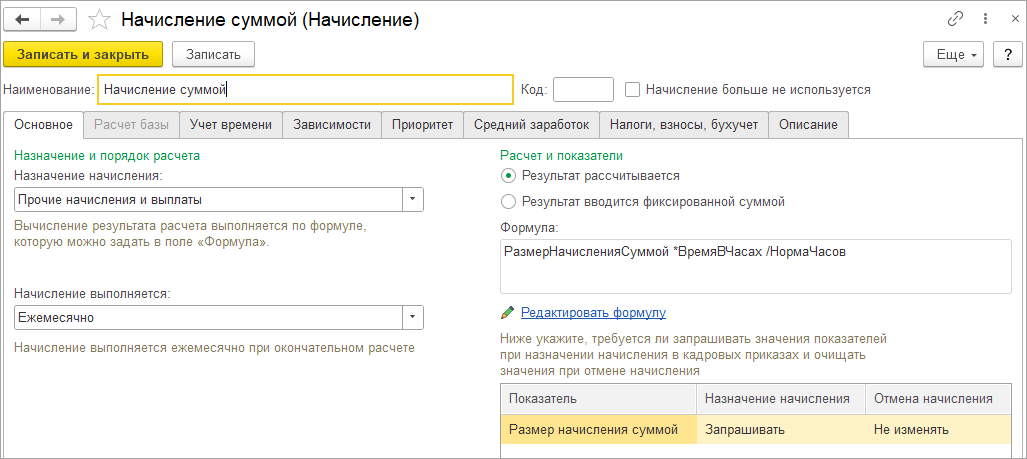Copy link using the chain icon

(956, 20)
